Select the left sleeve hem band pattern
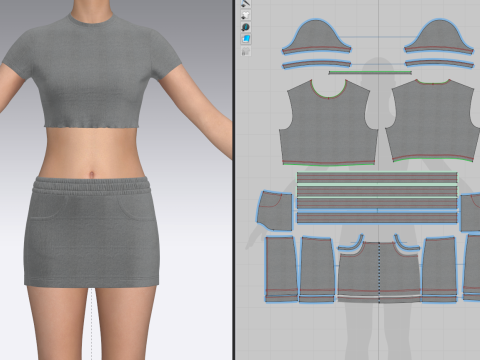 (316, 64)
